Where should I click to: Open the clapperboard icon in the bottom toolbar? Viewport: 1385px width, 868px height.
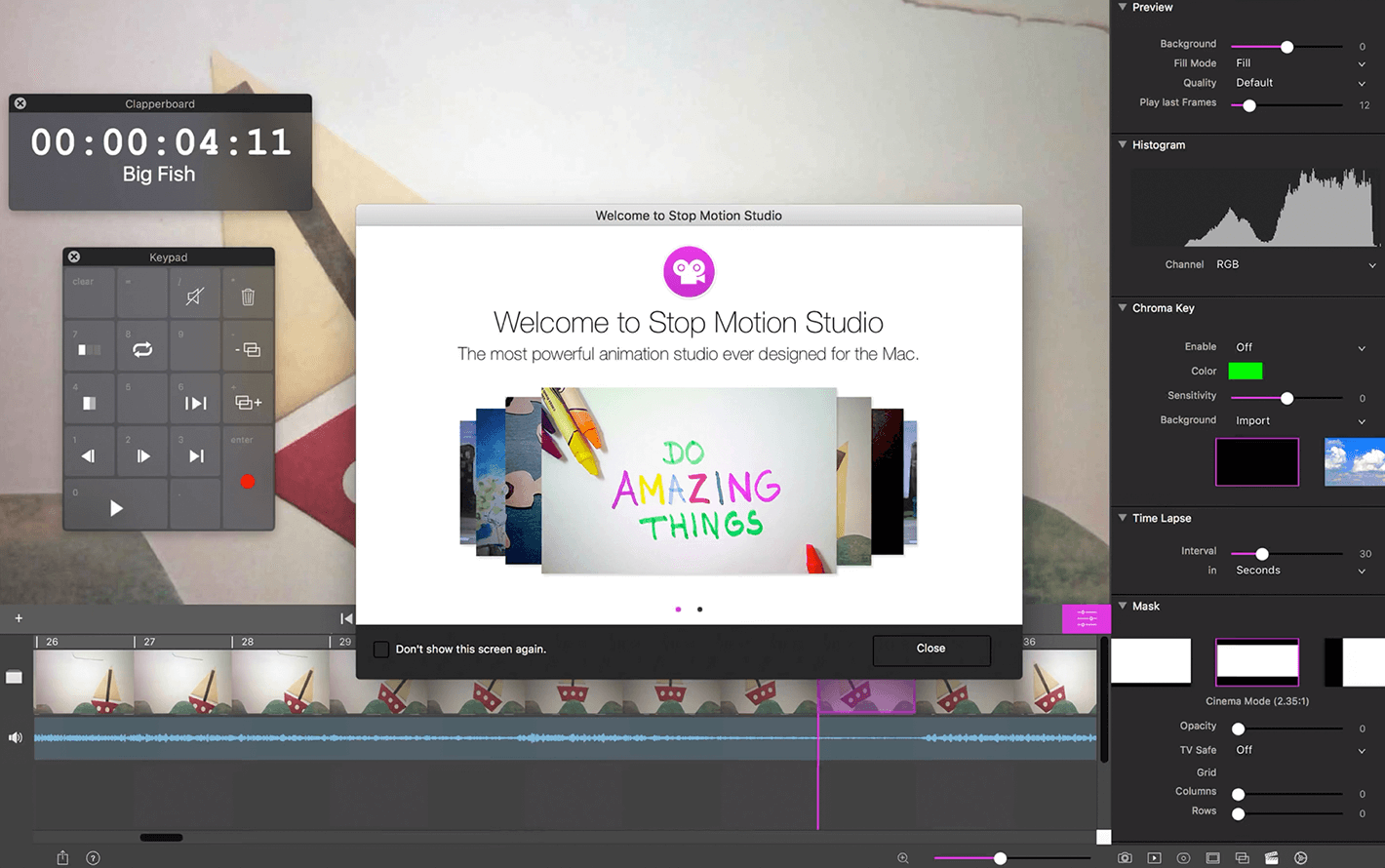[x=1271, y=858]
